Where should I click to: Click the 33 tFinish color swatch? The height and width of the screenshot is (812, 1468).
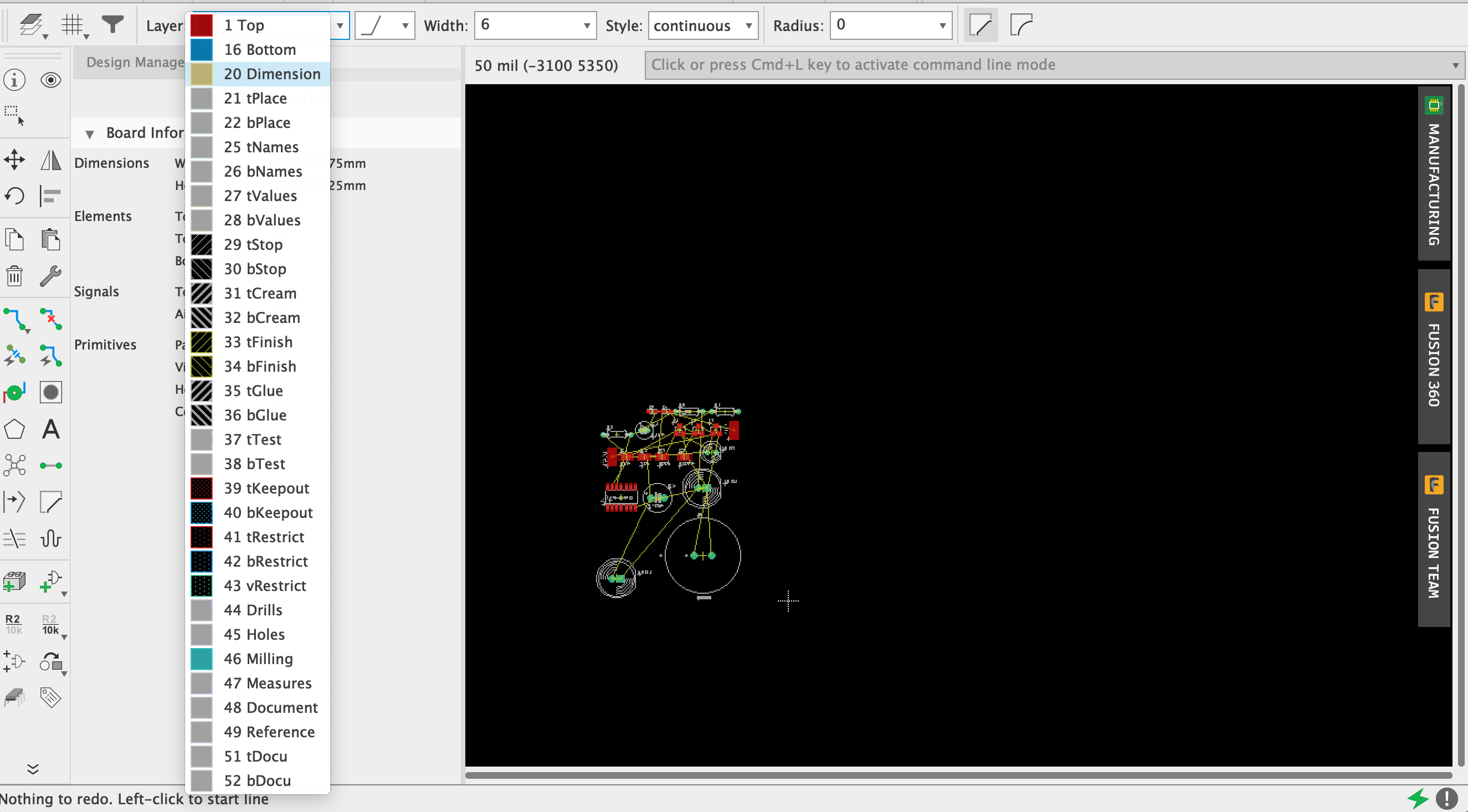(x=201, y=342)
